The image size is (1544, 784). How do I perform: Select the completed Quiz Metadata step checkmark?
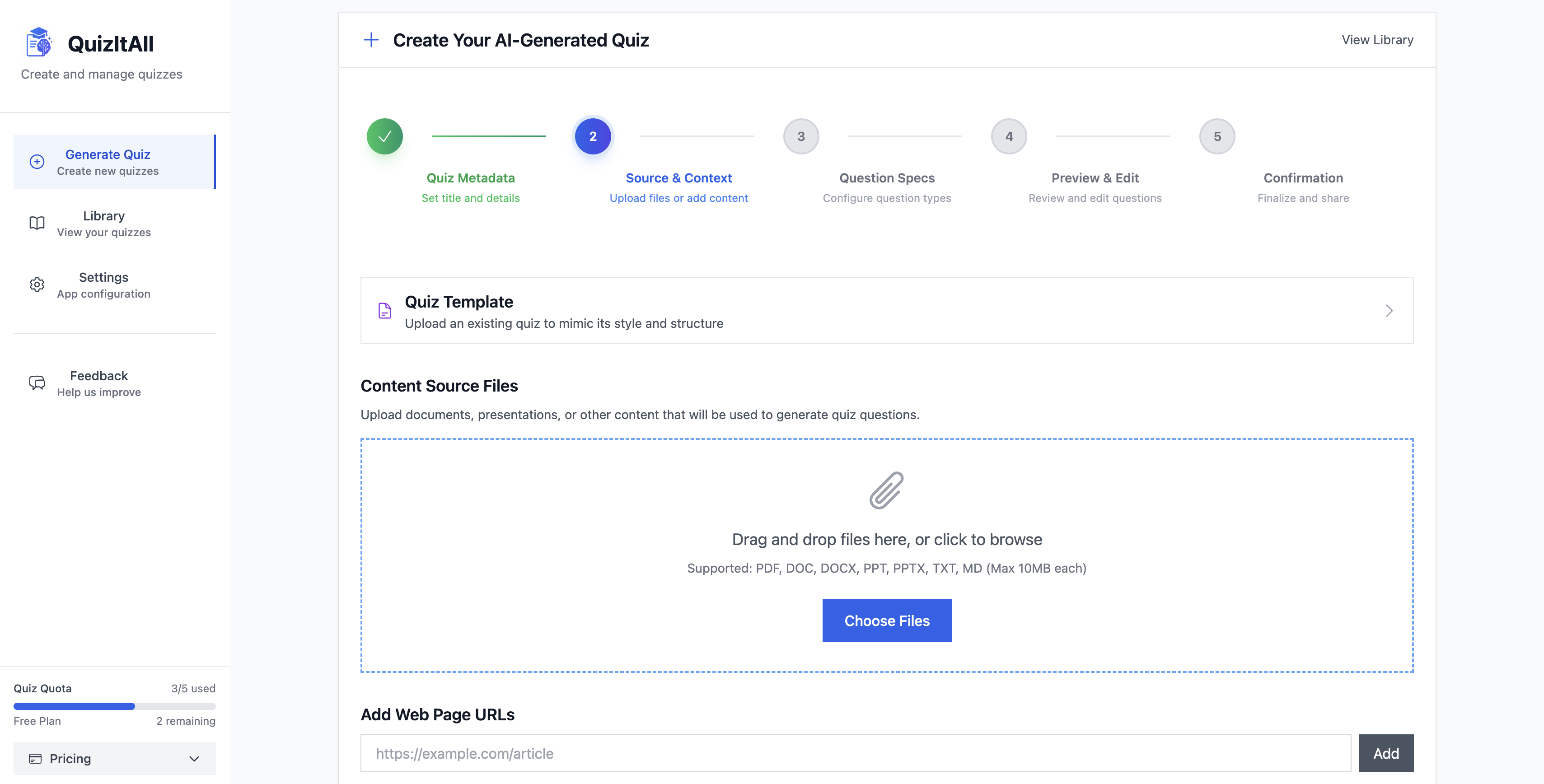[x=384, y=136]
